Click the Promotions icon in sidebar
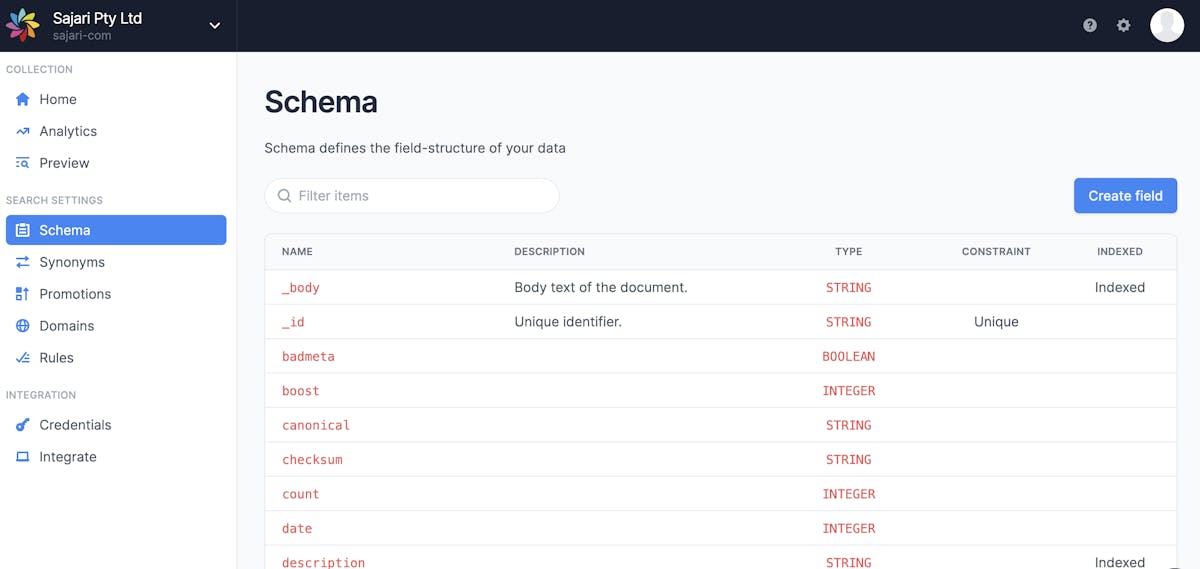The height and width of the screenshot is (569, 1200). coord(23,294)
